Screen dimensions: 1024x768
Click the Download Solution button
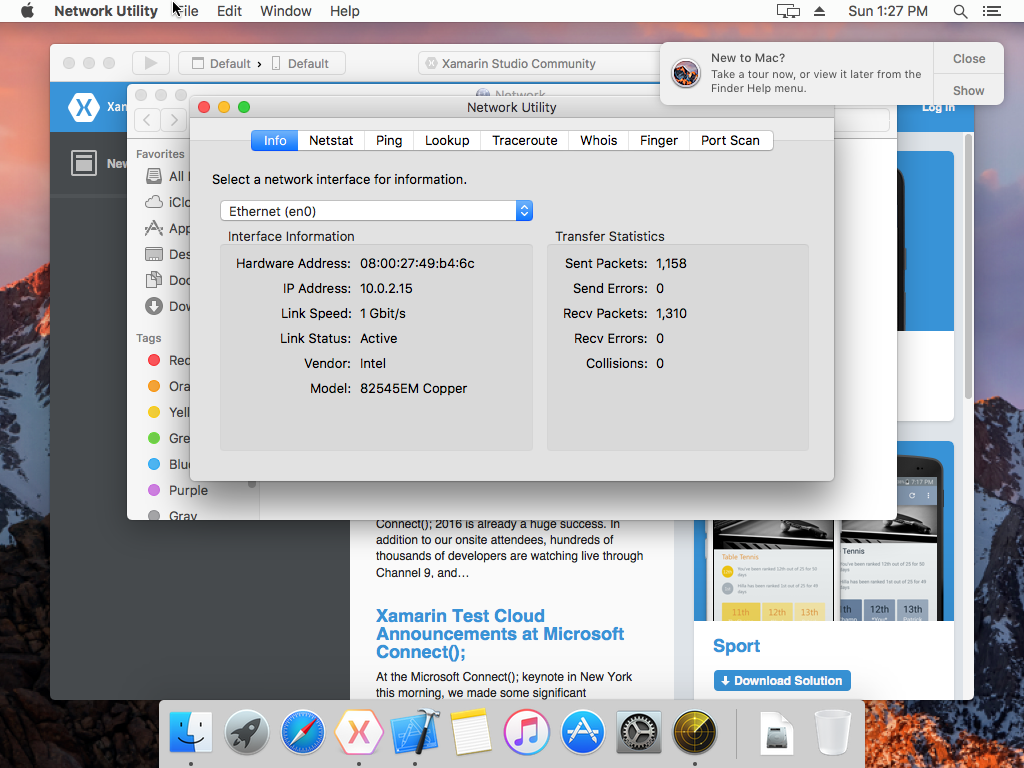click(x=782, y=681)
